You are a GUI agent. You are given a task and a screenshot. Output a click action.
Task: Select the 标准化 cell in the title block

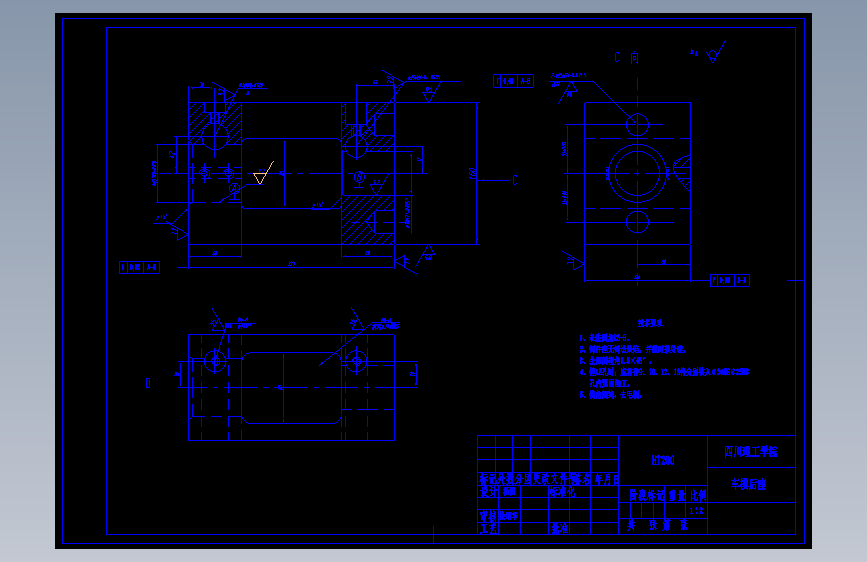[x=562, y=492]
